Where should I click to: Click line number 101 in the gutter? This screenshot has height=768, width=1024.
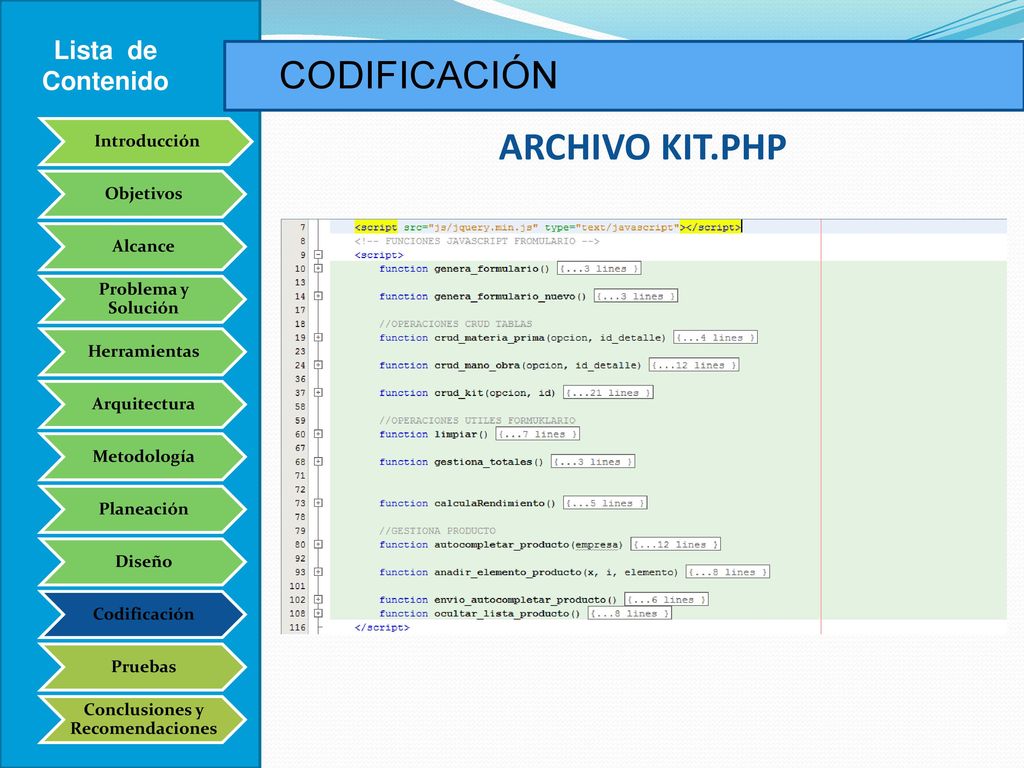[x=298, y=586]
